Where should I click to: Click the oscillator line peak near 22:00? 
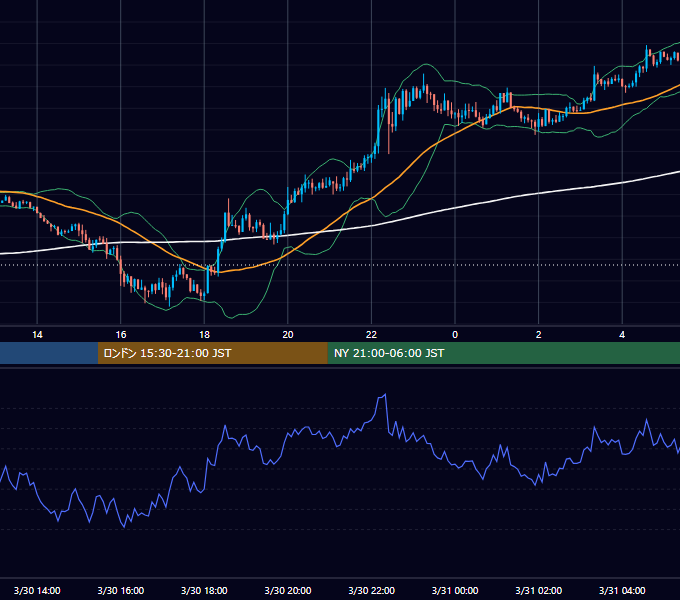(x=385, y=395)
